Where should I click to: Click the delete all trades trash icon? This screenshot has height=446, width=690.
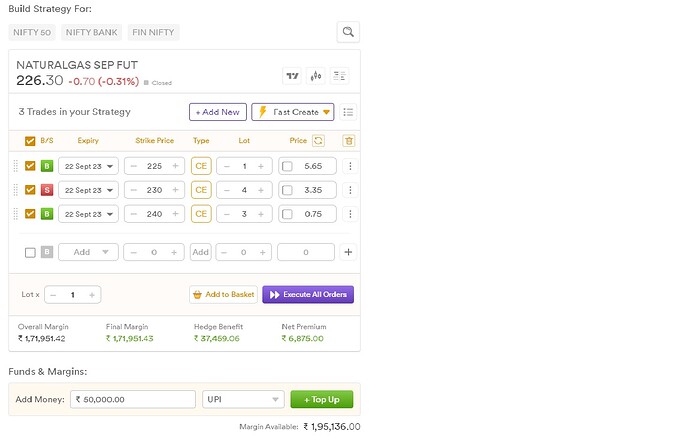tap(348, 141)
